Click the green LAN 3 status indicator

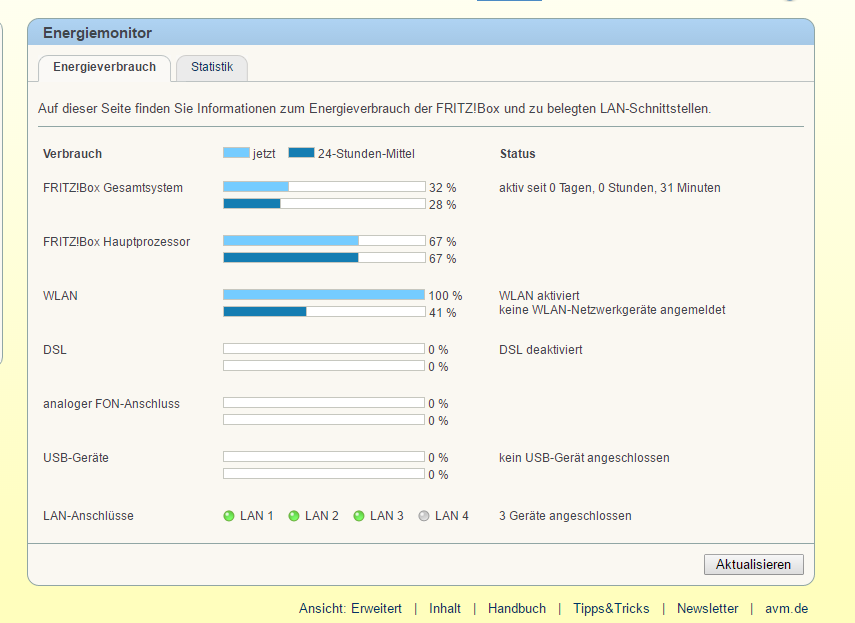point(358,516)
